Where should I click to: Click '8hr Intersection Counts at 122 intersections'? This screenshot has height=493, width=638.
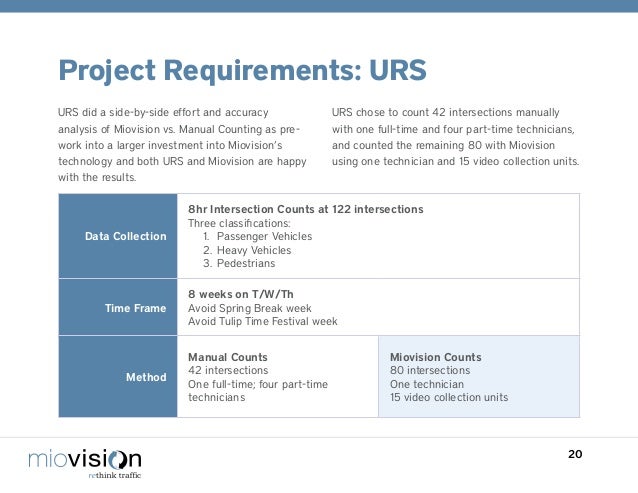tap(306, 209)
